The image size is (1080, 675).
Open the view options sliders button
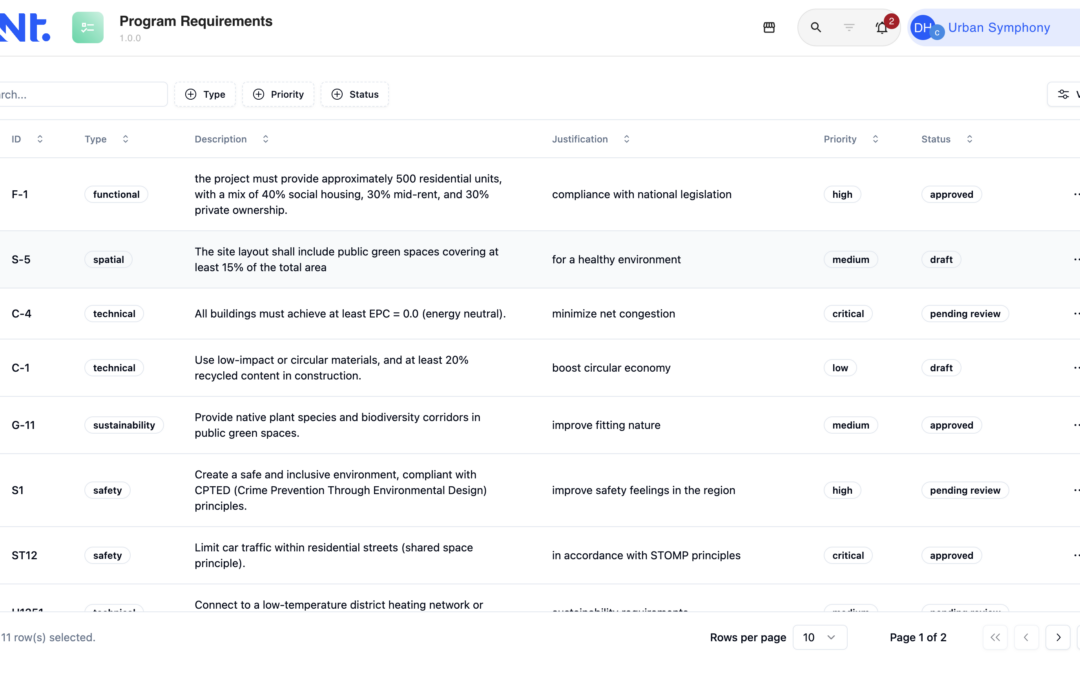tap(1065, 94)
